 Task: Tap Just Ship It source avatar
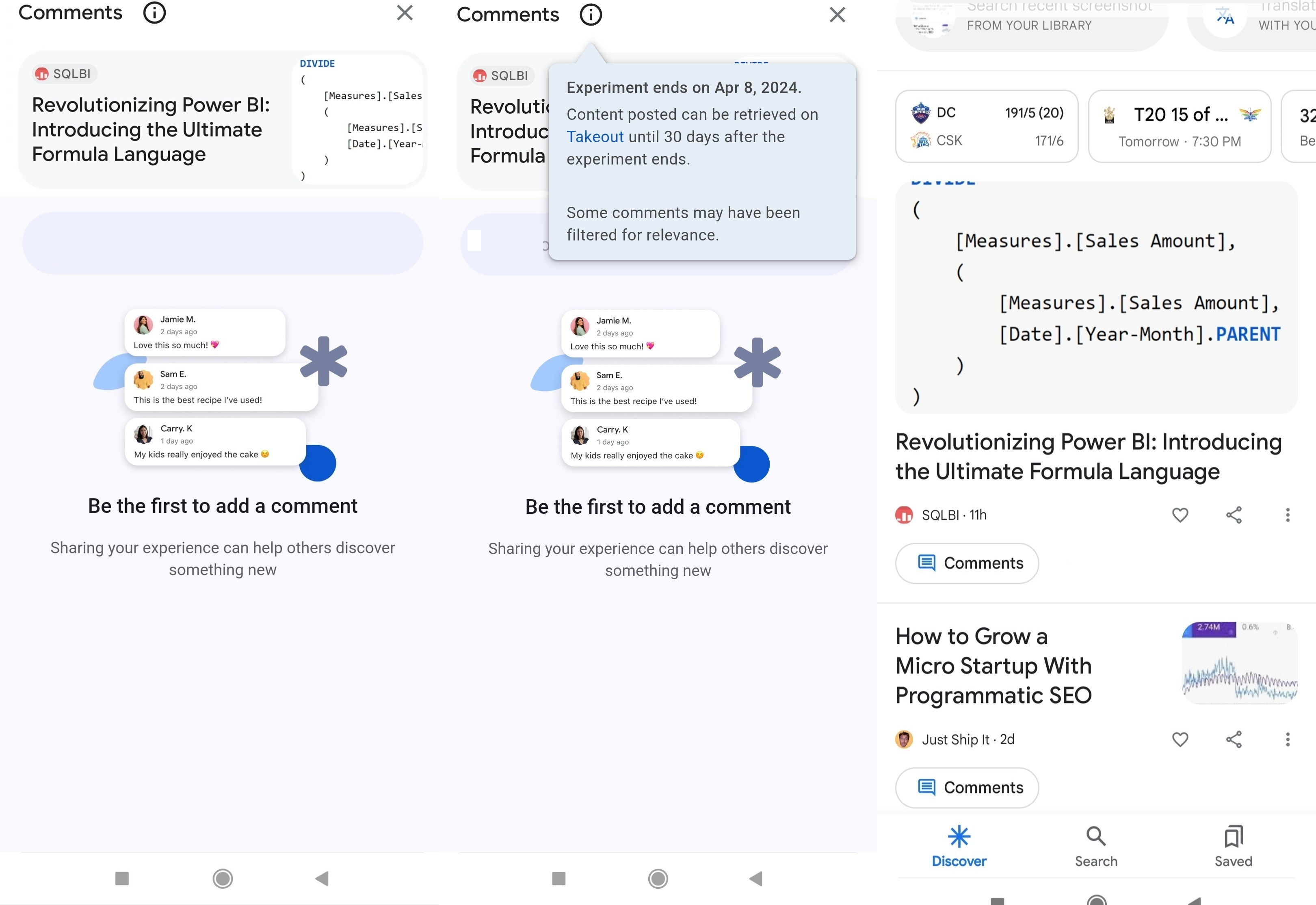[904, 739]
